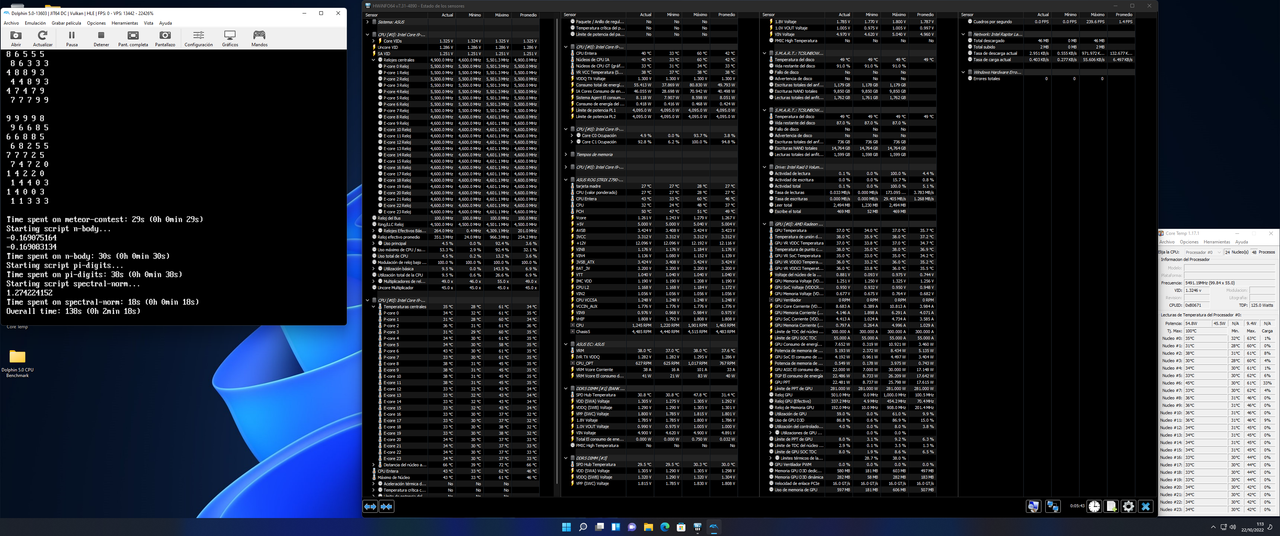Stop emulation with the Detener button
The image size is (1280, 536).
pos(101,38)
